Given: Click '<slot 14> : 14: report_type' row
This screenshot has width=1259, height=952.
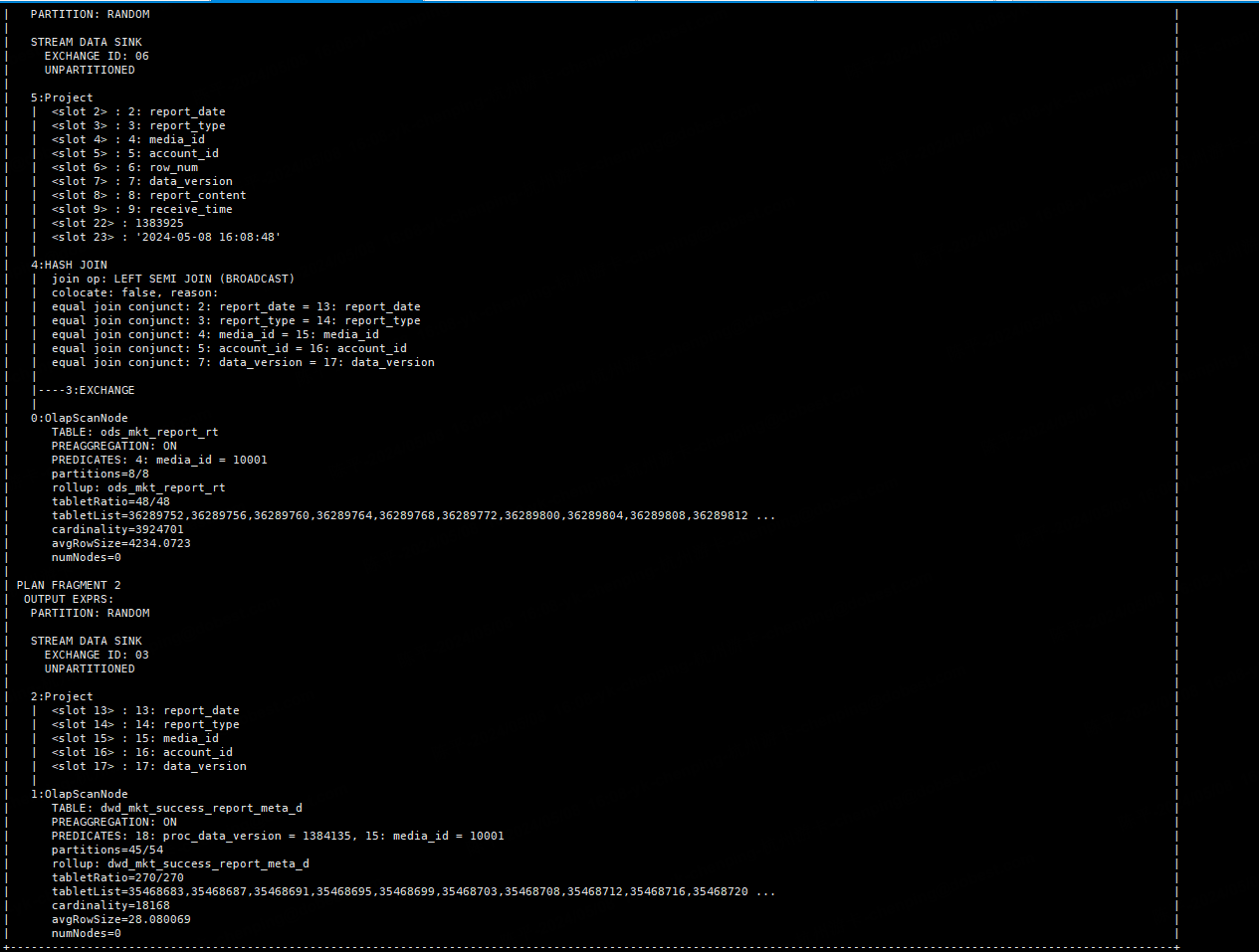Looking at the screenshot, I should tap(145, 724).
